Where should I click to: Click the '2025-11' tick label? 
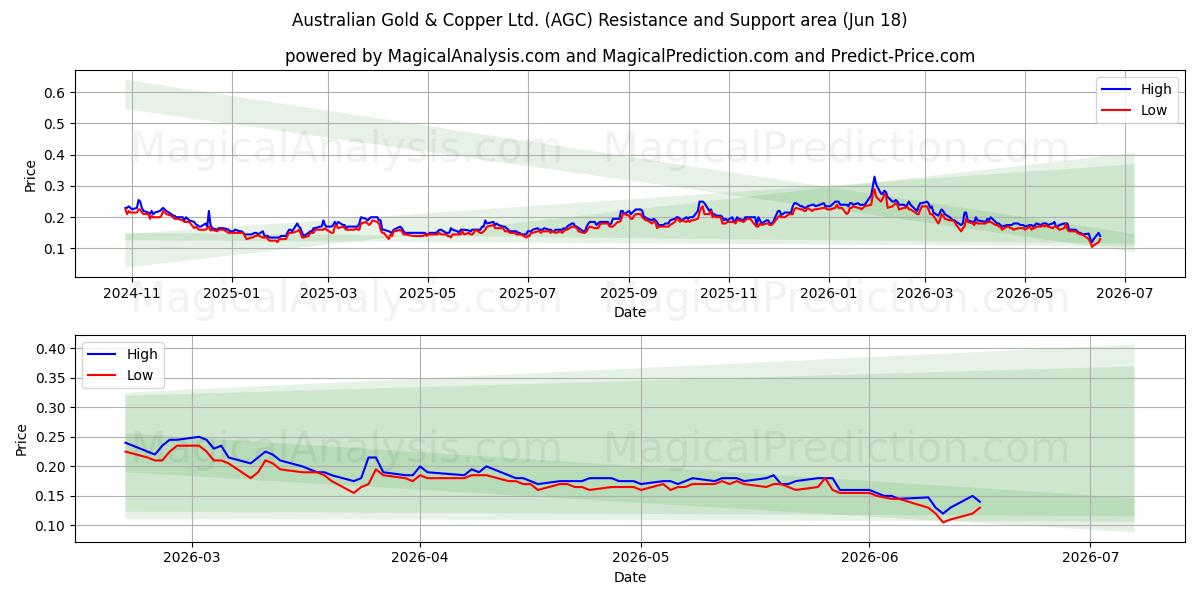pos(728,293)
